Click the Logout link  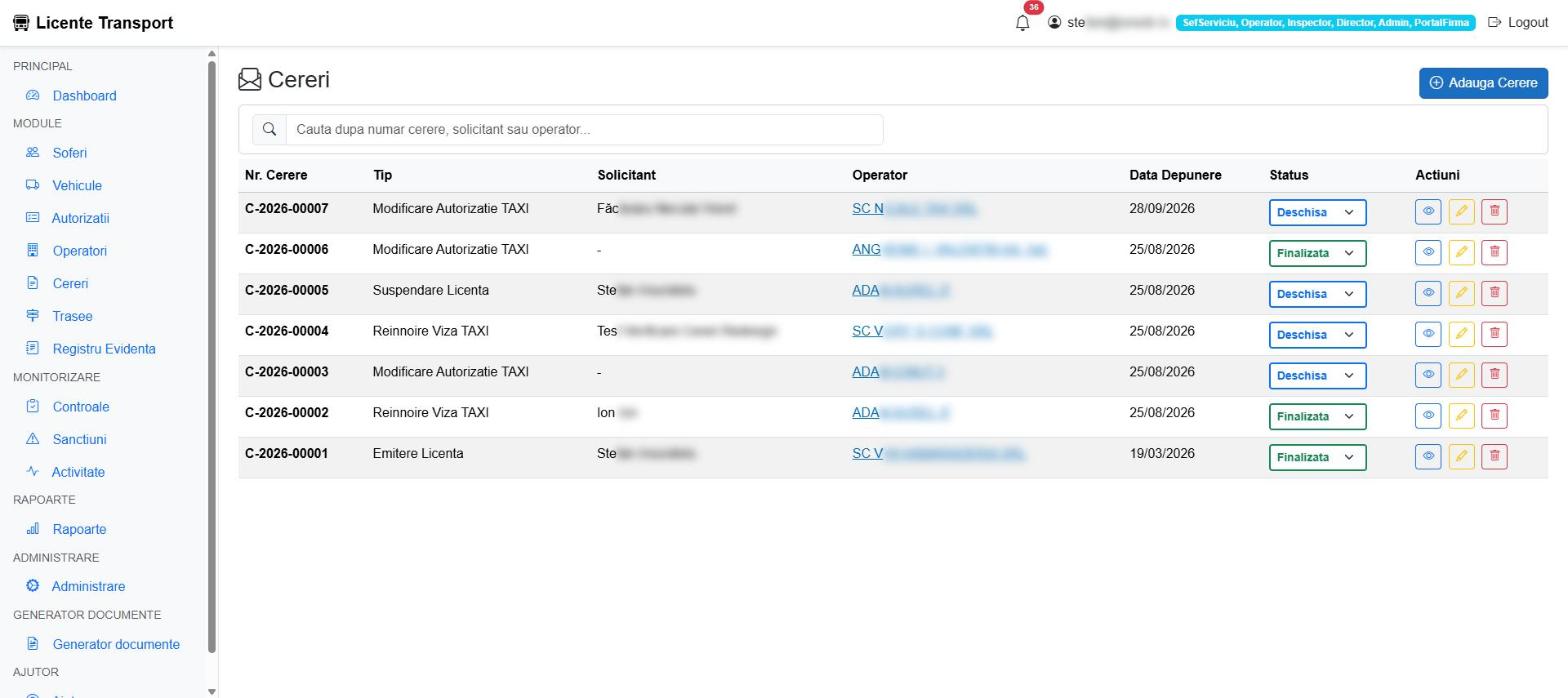1518,22
